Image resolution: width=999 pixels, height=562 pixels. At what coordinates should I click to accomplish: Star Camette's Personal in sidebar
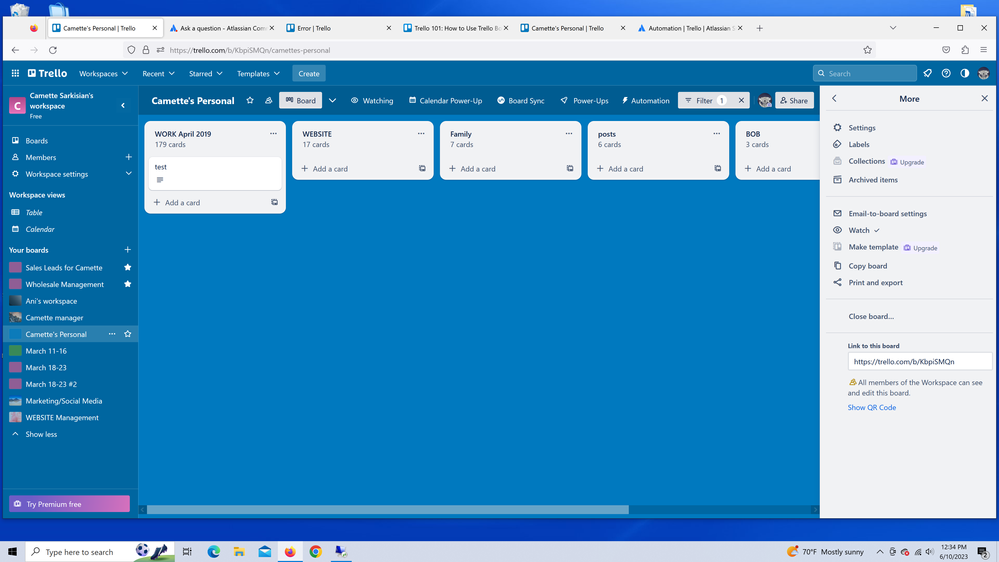click(x=127, y=334)
